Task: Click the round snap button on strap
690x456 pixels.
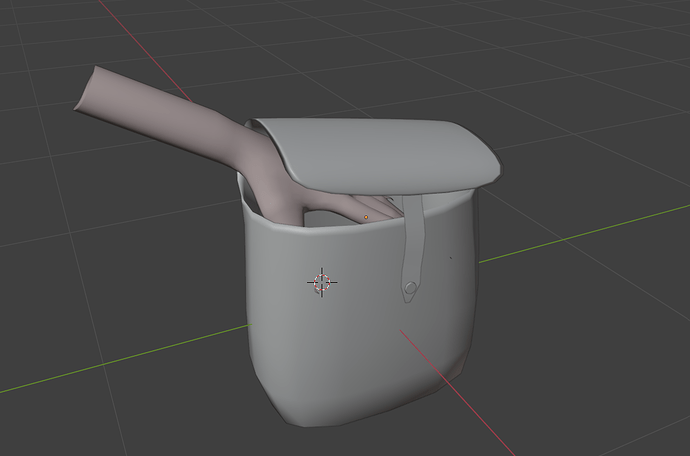Action: (411, 288)
